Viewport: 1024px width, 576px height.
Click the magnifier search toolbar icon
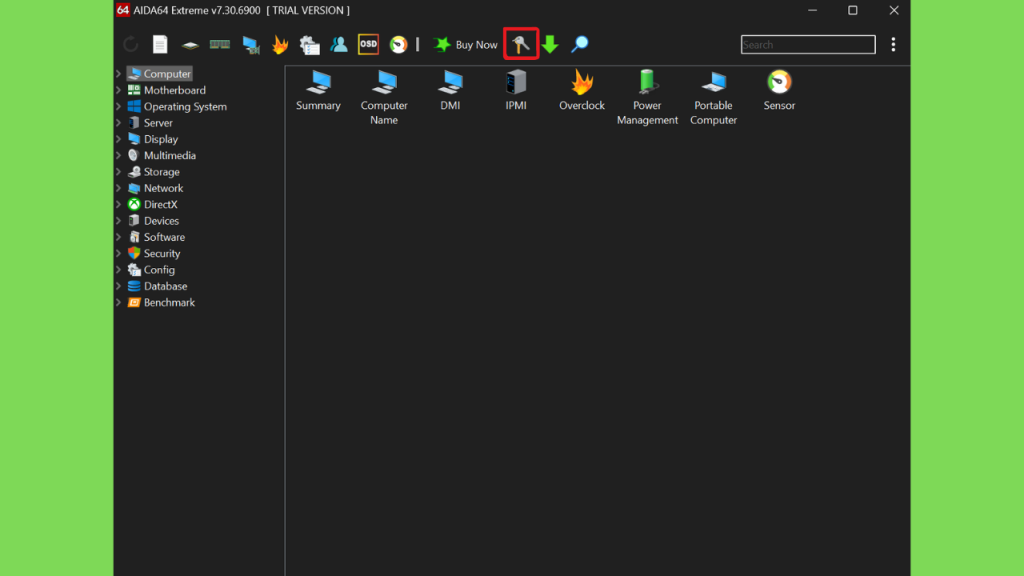tap(579, 44)
